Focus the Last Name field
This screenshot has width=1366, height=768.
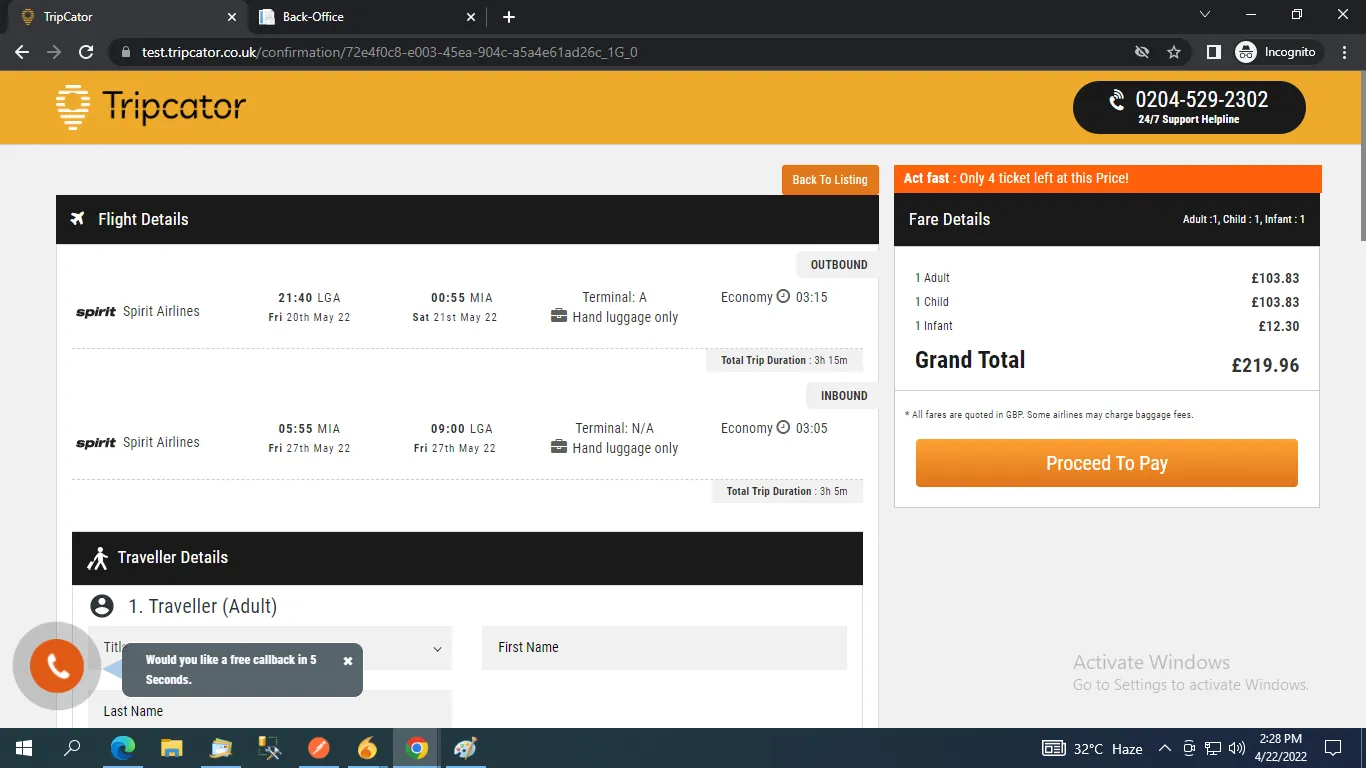tap(270, 710)
